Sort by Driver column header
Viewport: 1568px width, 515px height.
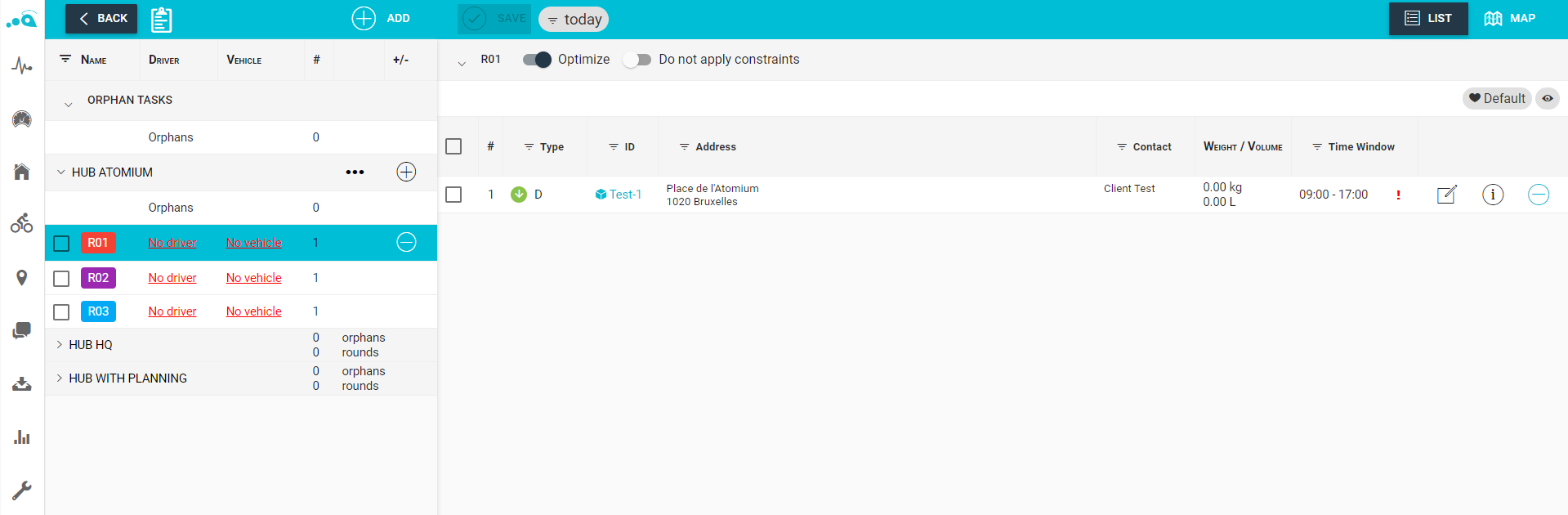(x=164, y=60)
